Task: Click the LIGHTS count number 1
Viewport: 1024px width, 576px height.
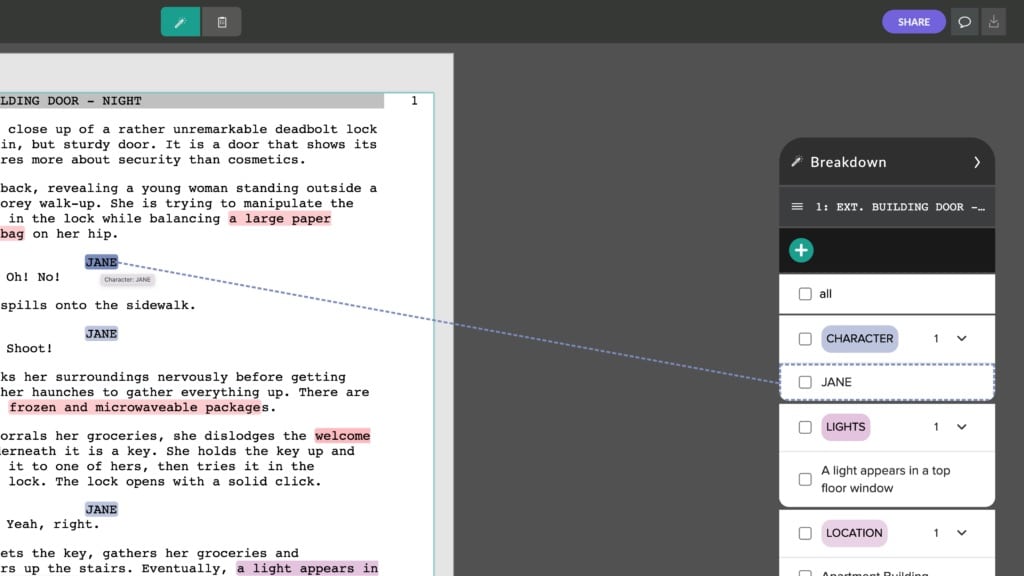Action: (x=936, y=426)
